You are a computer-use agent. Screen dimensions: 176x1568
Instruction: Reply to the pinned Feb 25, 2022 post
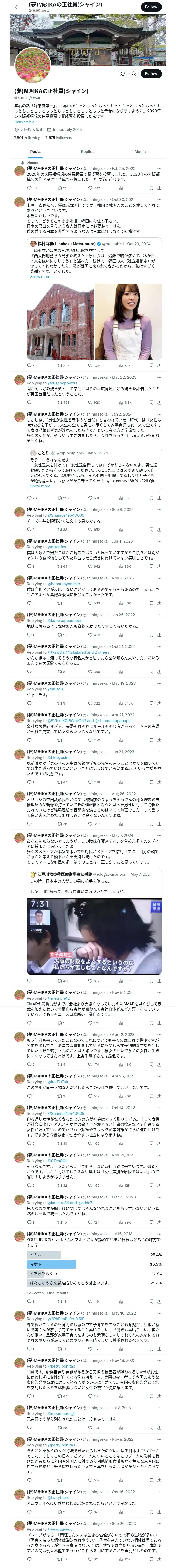pyautogui.click(x=30, y=188)
